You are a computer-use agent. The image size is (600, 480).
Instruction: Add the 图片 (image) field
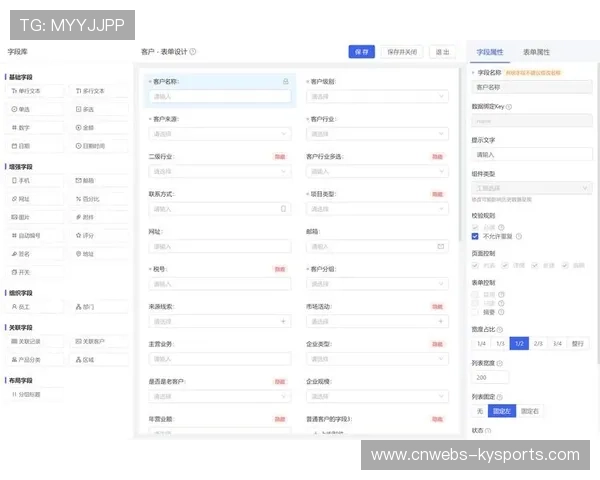pyautogui.click(x=36, y=217)
